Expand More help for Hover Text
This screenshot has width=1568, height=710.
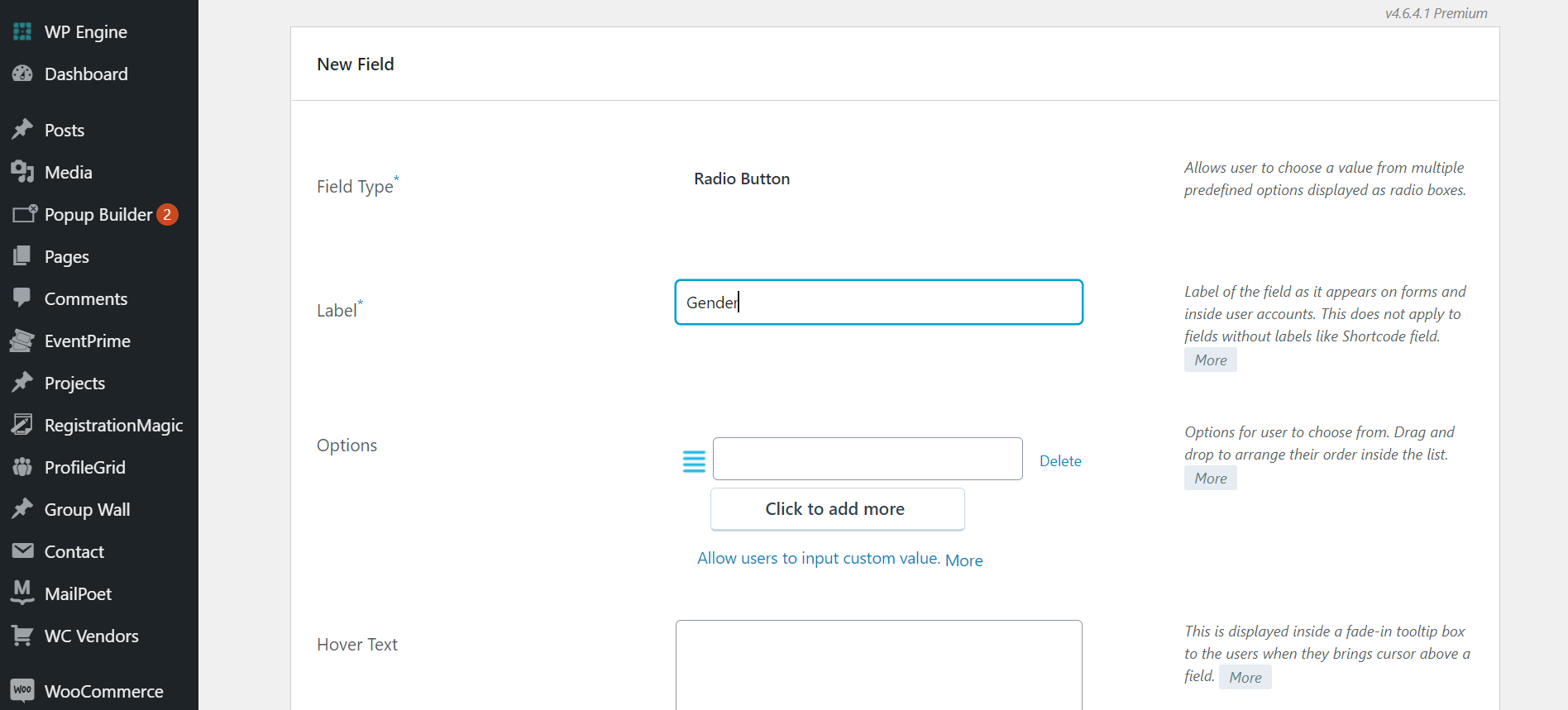(x=1245, y=677)
